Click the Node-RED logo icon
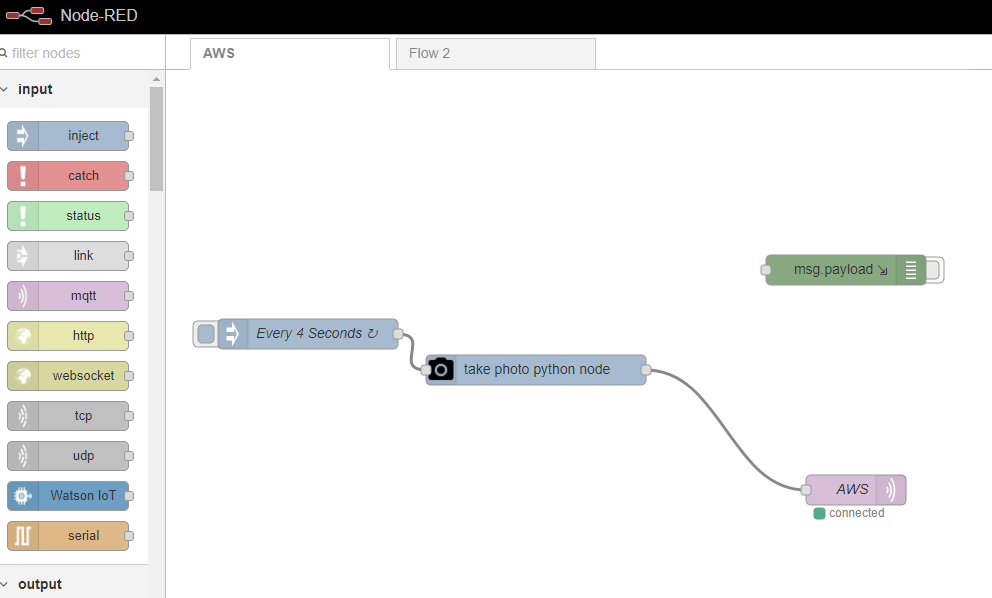The height and width of the screenshot is (598, 992). pos(29,15)
